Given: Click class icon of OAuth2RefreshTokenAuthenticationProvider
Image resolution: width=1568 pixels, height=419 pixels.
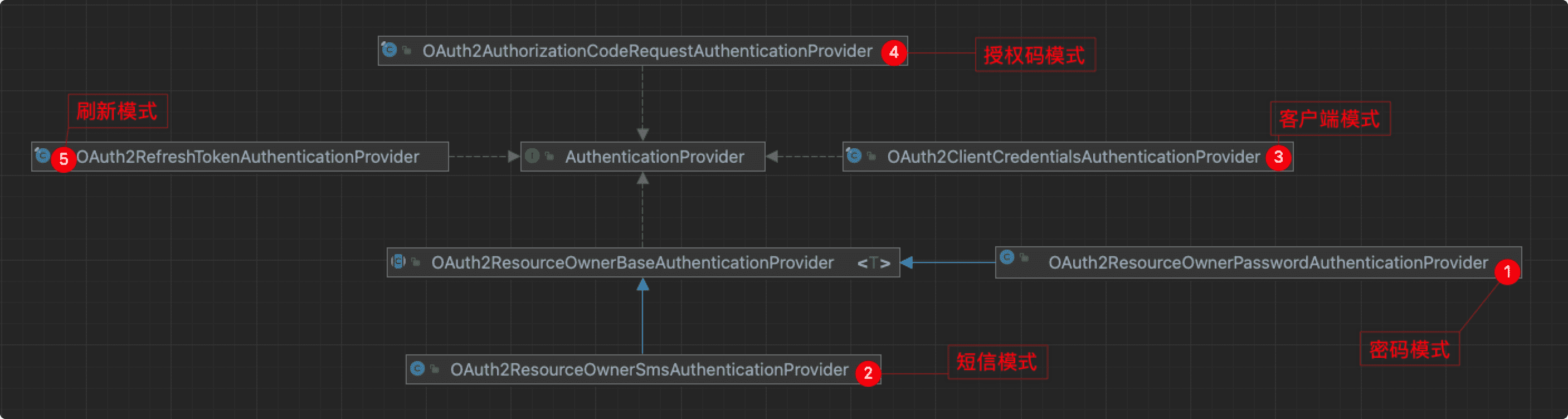Looking at the screenshot, I should pyautogui.click(x=42, y=155).
